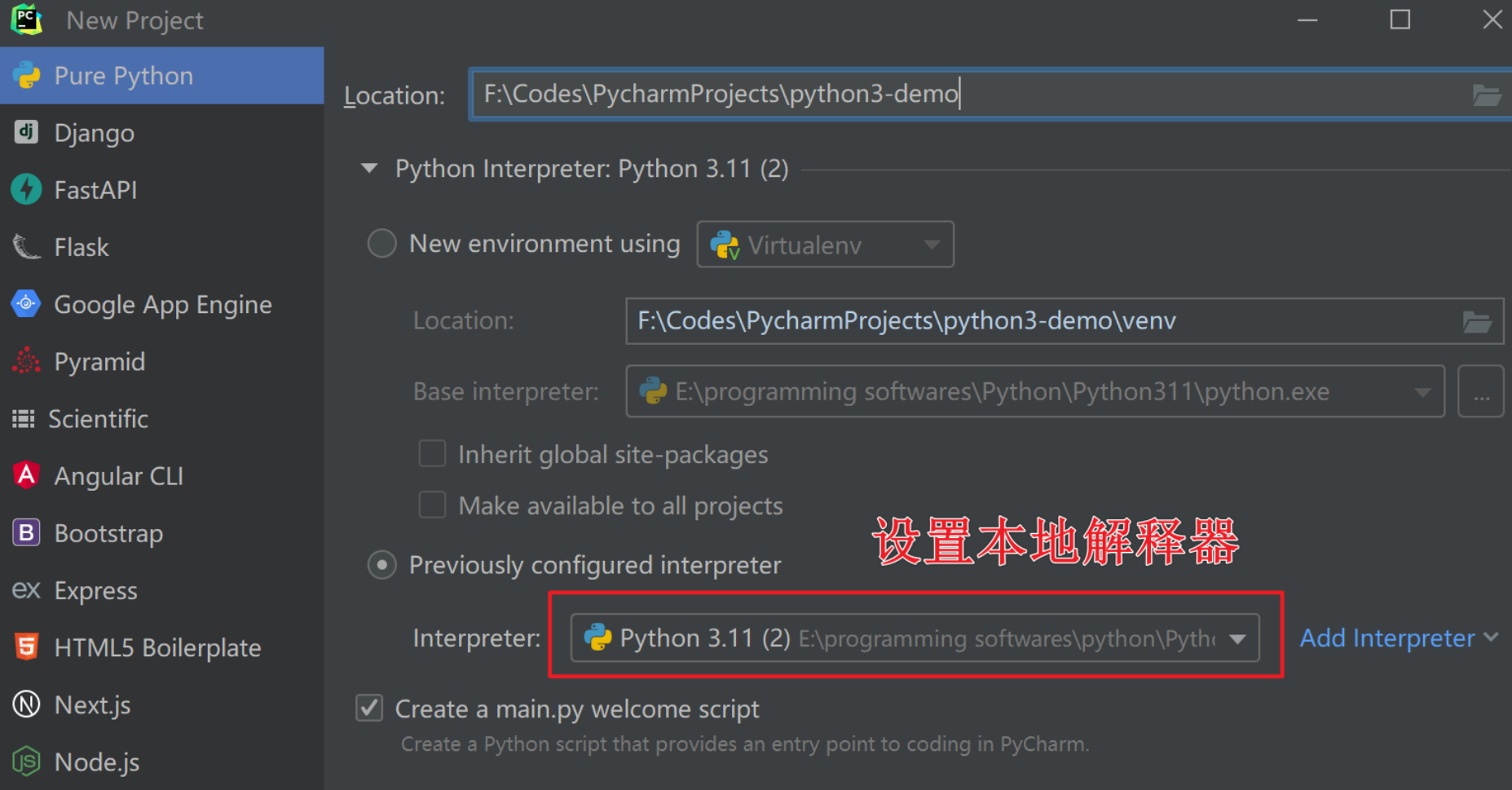Image resolution: width=1512 pixels, height=790 pixels.
Task: Choose FastAPI project type
Action: tap(161, 190)
